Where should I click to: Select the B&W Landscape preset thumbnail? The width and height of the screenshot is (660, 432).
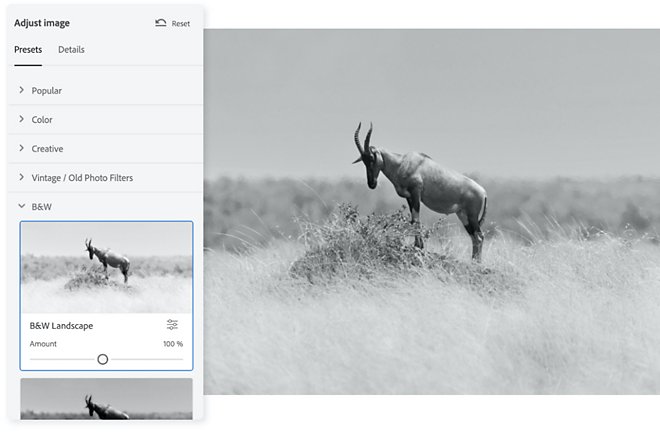(106, 267)
